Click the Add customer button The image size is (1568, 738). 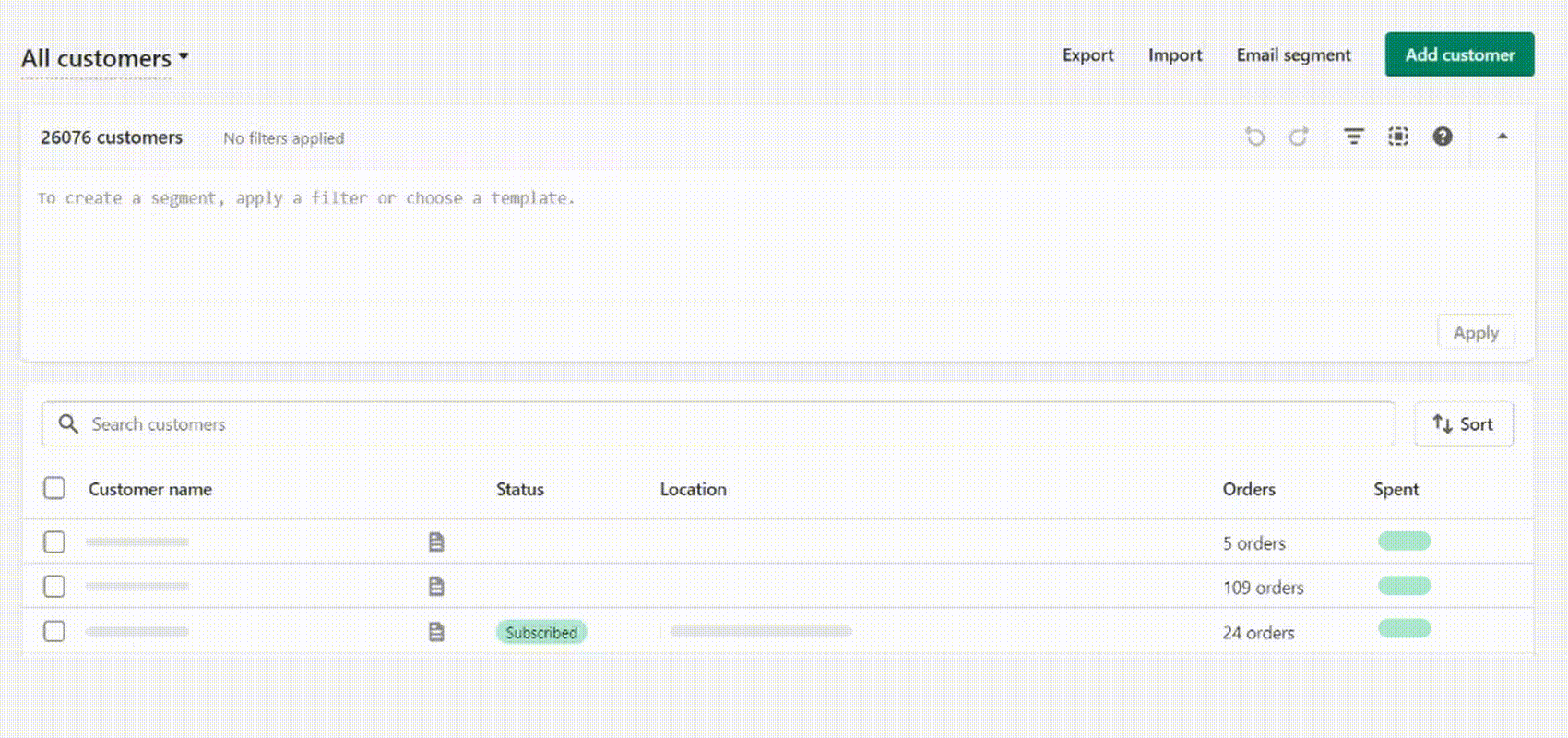click(x=1459, y=54)
